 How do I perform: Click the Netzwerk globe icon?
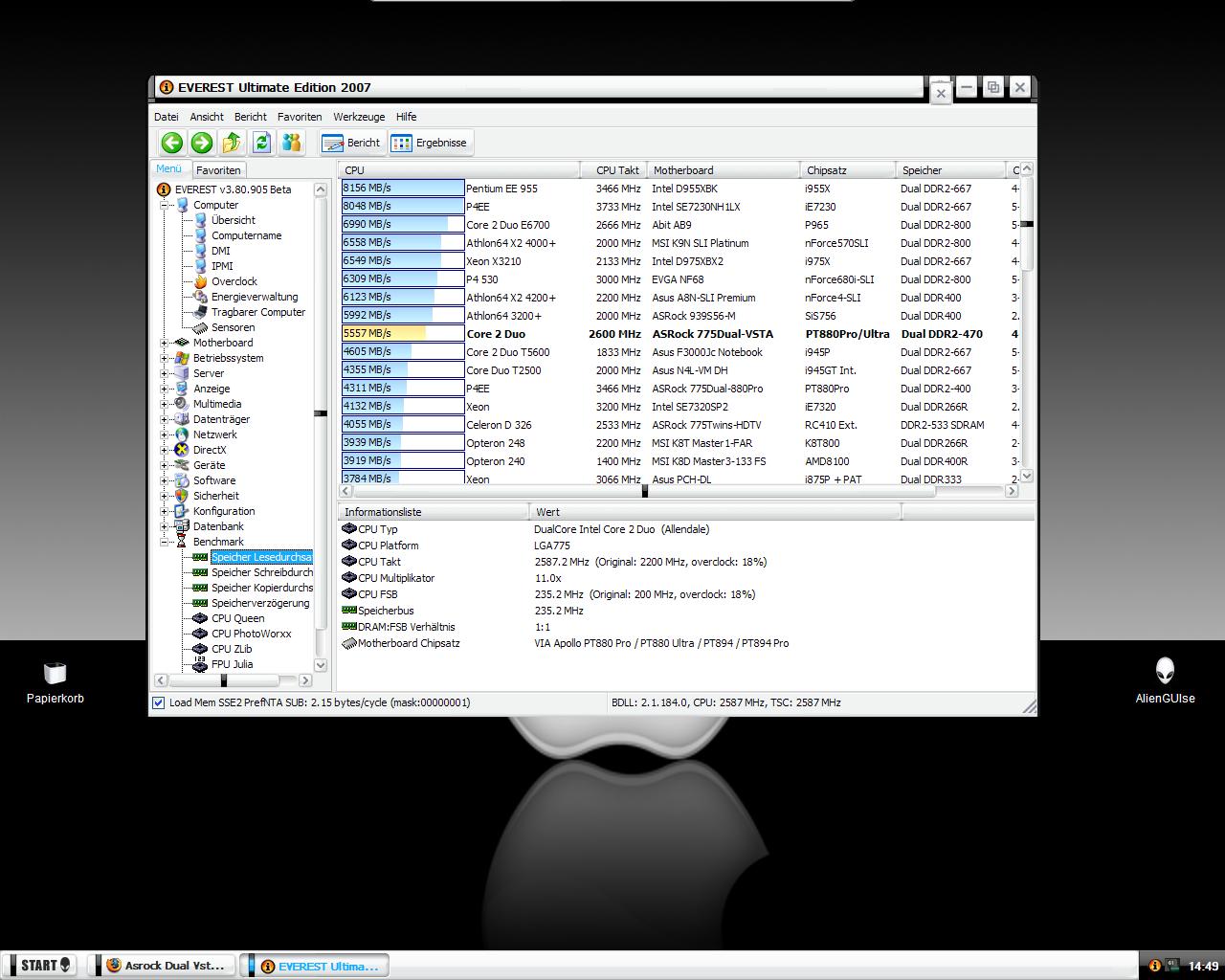pyautogui.click(x=182, y=434)
